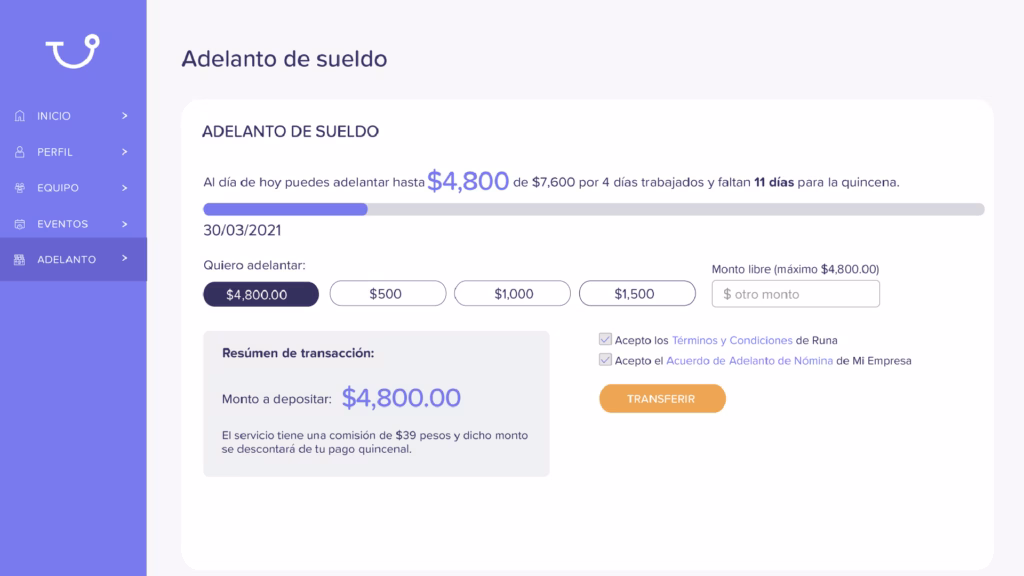This screenshot has width=1024, height=576.
Task: Click the advance progress bar
Action: pyautogui.click(x=594, y=209)
